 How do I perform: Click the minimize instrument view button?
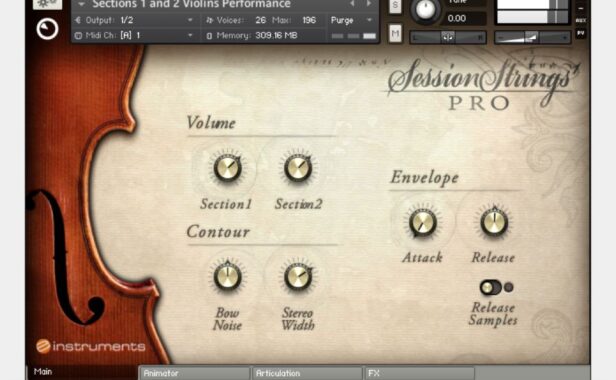[581, 8]
